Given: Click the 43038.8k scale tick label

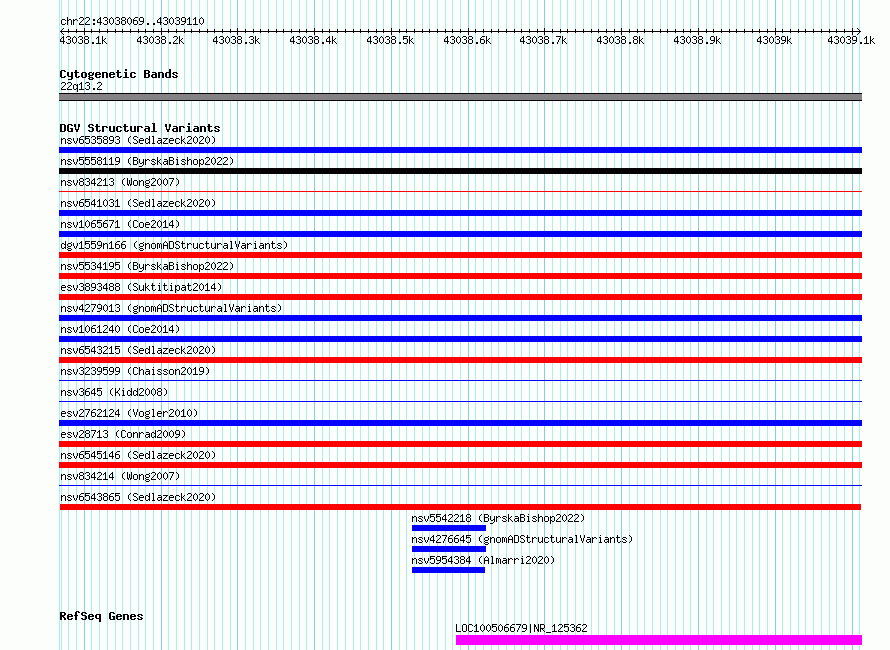Looking at the screenshot, I should click(620, 40).
